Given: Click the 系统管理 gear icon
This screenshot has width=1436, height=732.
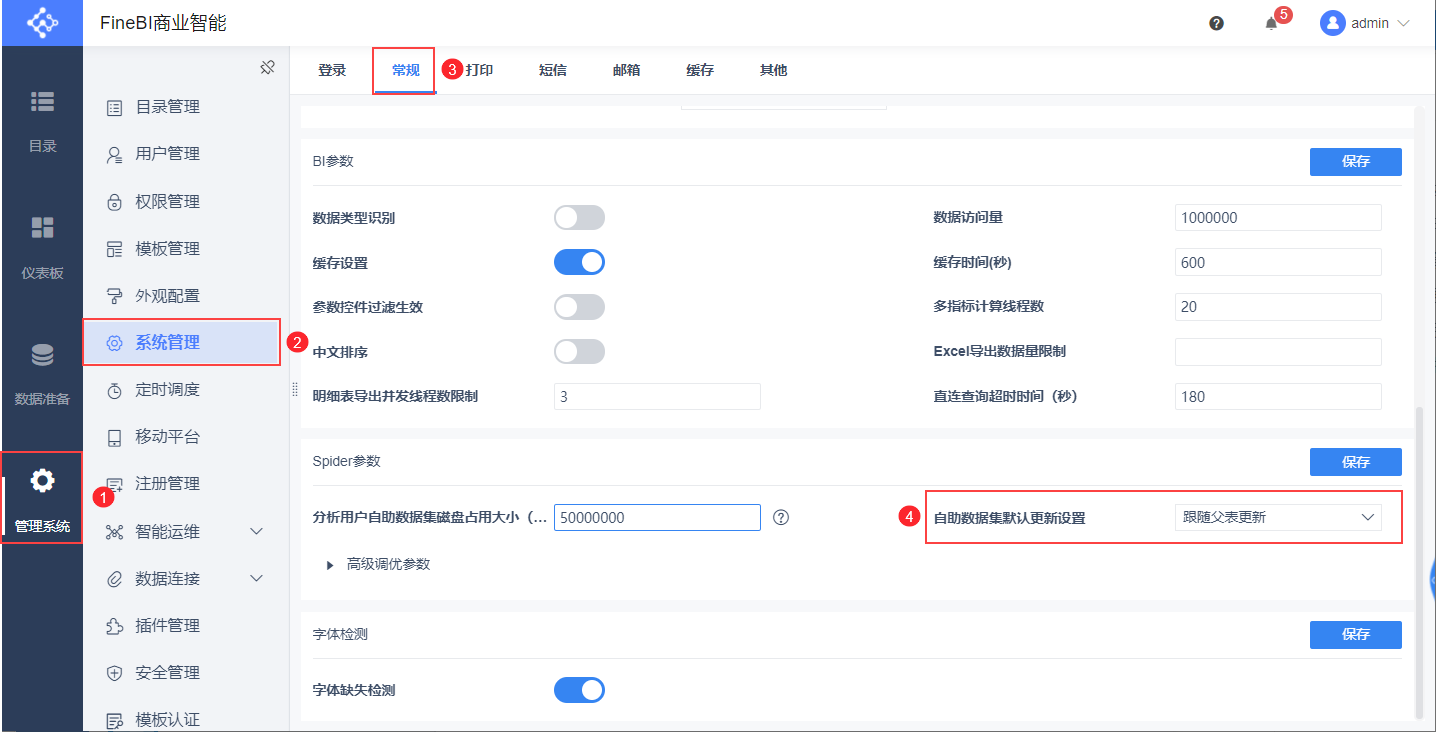Looking at the screenshot, I should coord(115,343).
